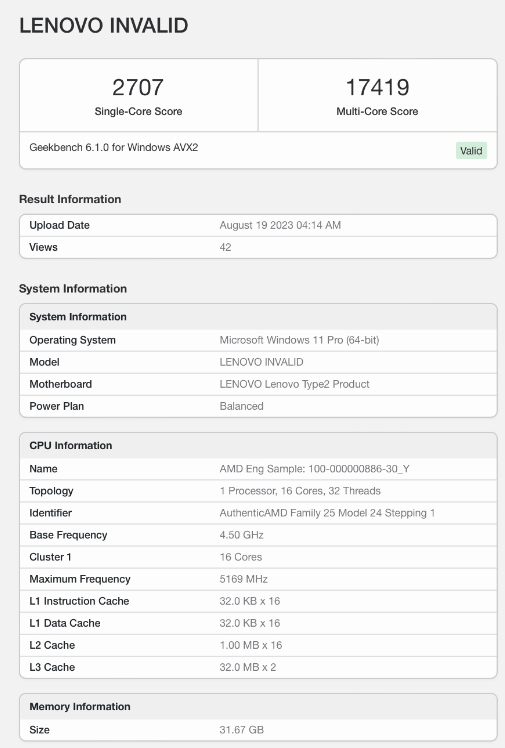This screenshot has height=748, width=505.
Task: Click the L3 Cache label
Action: [x=52, y=667]
